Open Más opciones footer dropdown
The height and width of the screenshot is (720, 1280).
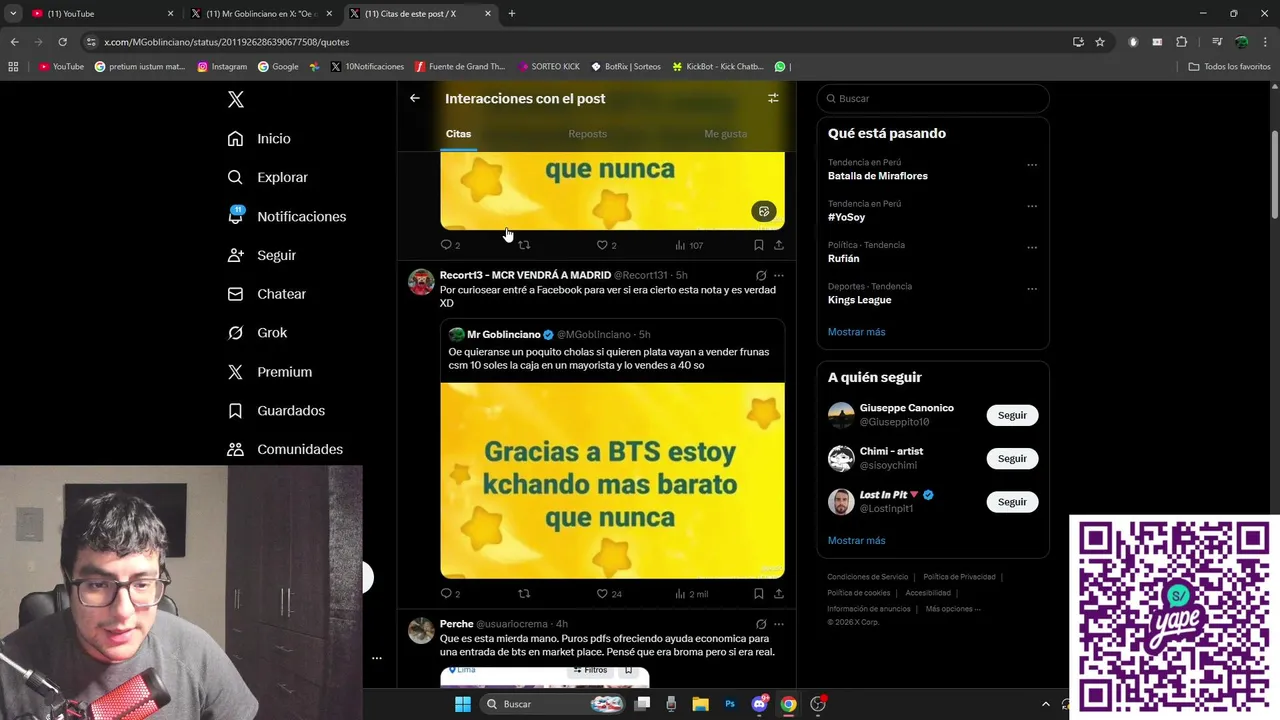click(953, 609)
